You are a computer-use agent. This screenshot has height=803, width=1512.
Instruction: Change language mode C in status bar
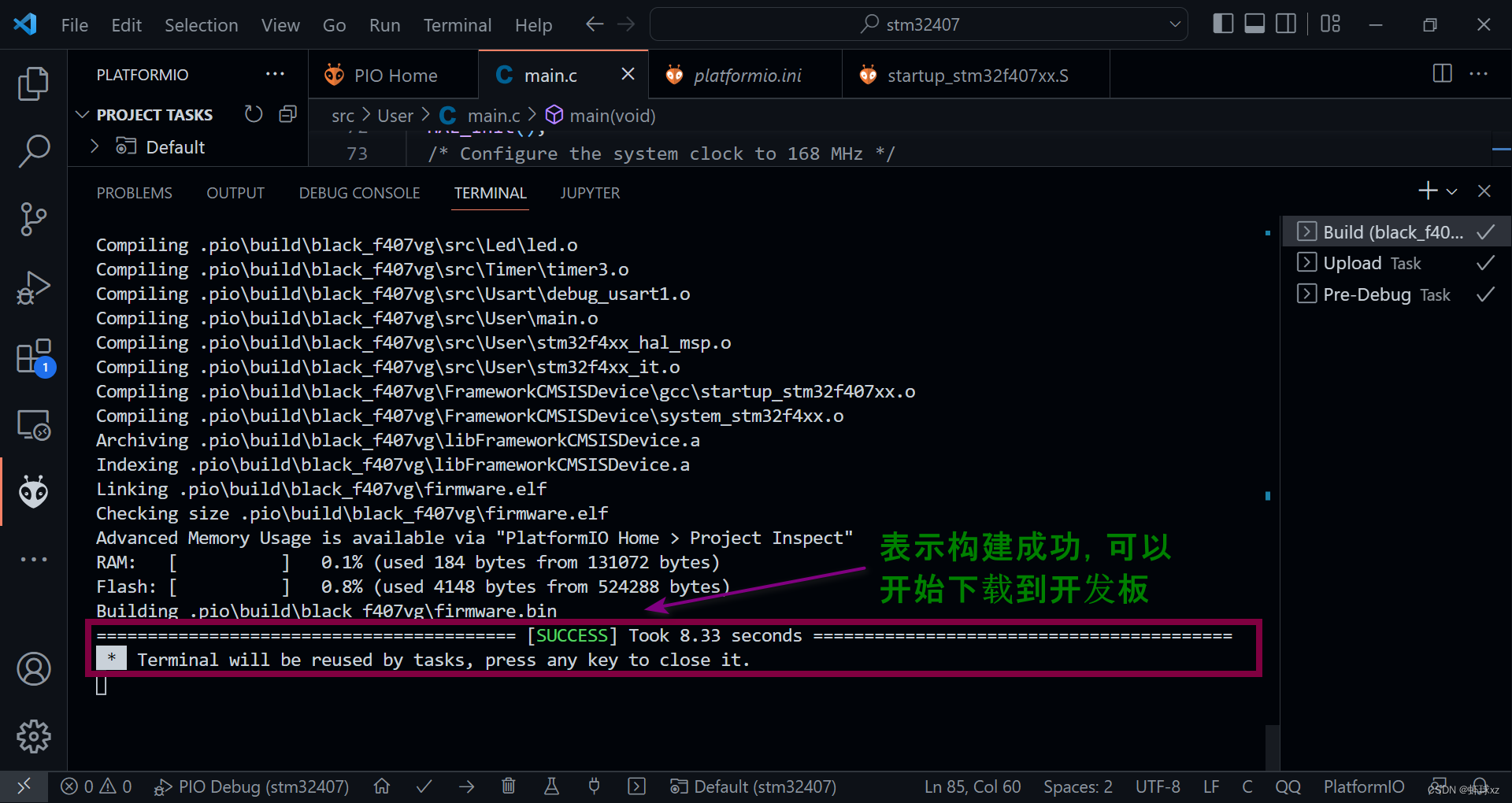(1247, 786)
